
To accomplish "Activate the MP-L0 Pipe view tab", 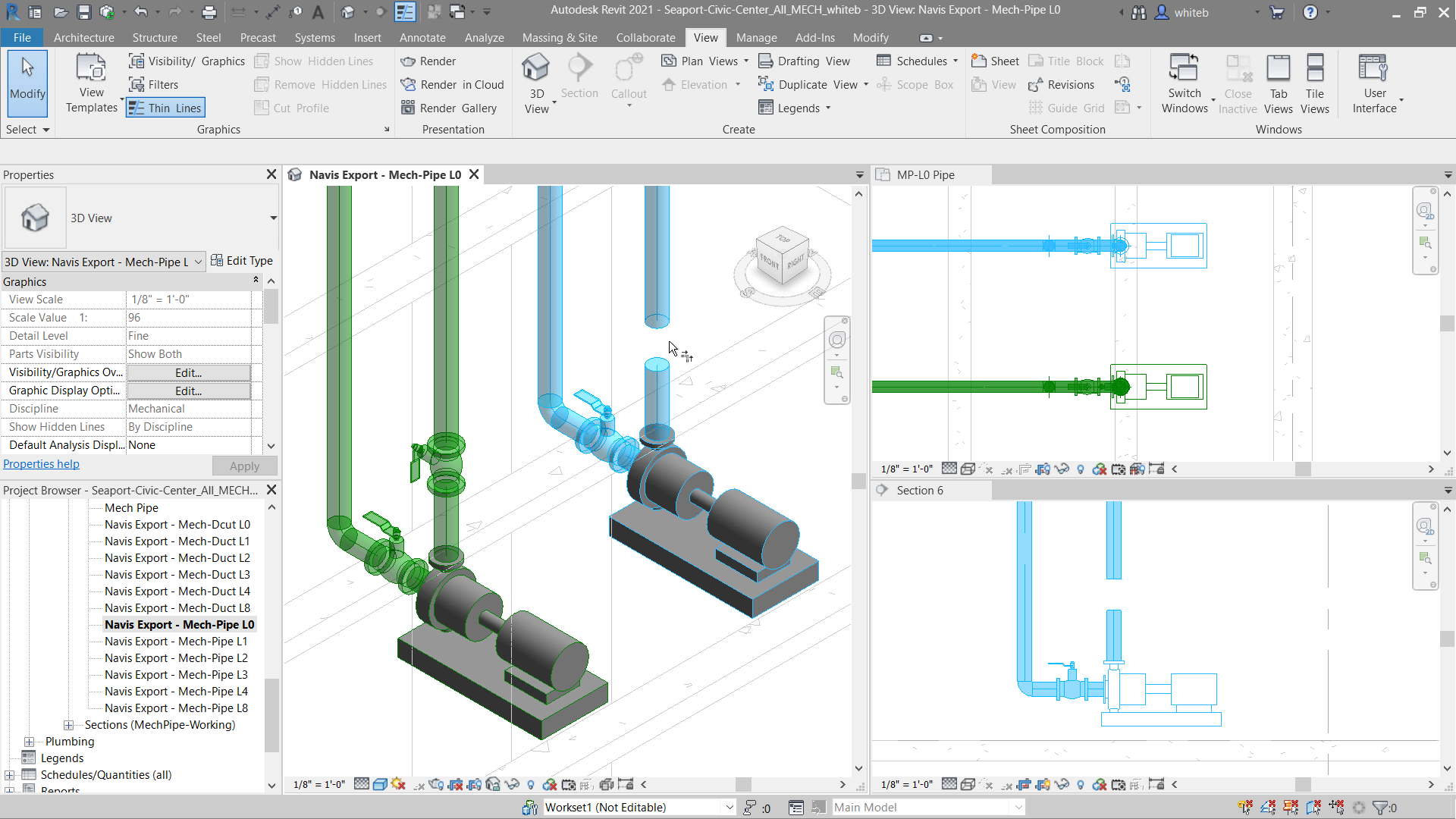I will click(925, 174).
